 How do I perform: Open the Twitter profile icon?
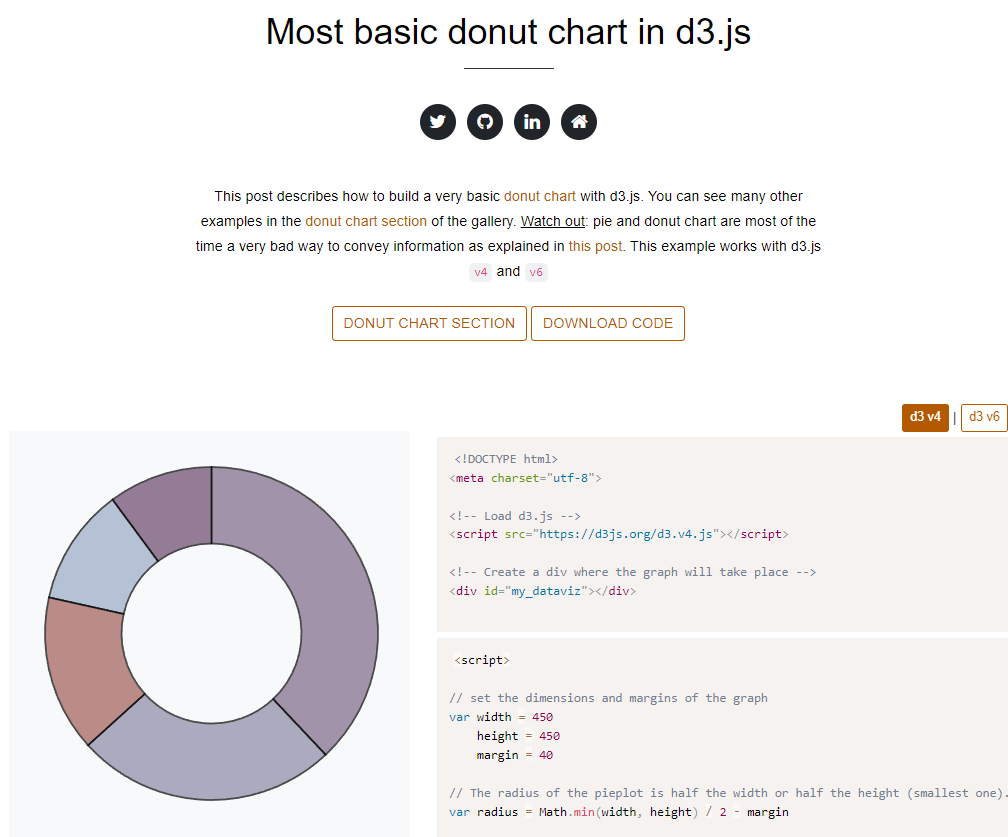click(x=437, y=121)
